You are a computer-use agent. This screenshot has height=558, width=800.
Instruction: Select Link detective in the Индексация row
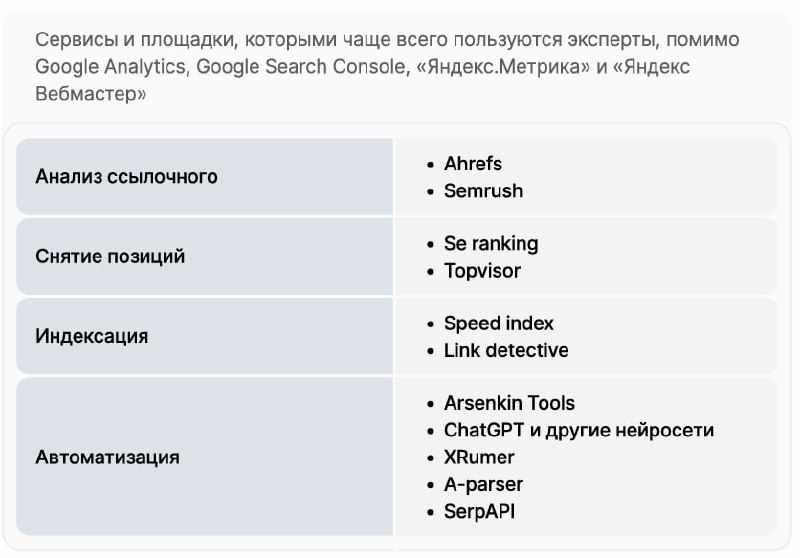(506, 350)
